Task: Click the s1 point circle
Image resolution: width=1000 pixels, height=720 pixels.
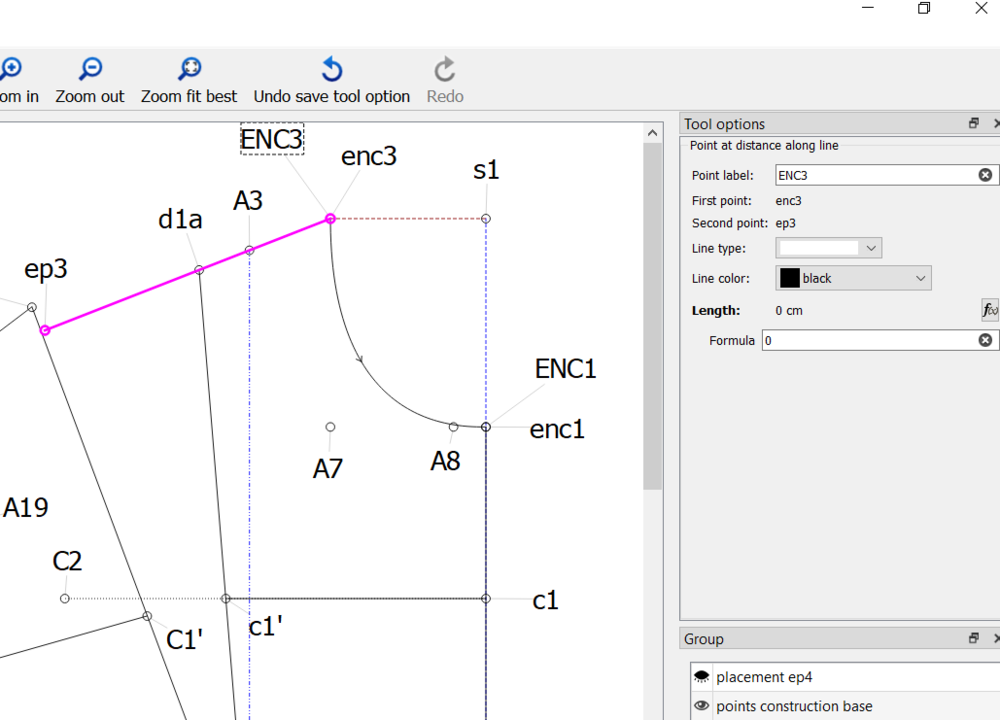Action: pyautogui.click(x=486, y=219)
